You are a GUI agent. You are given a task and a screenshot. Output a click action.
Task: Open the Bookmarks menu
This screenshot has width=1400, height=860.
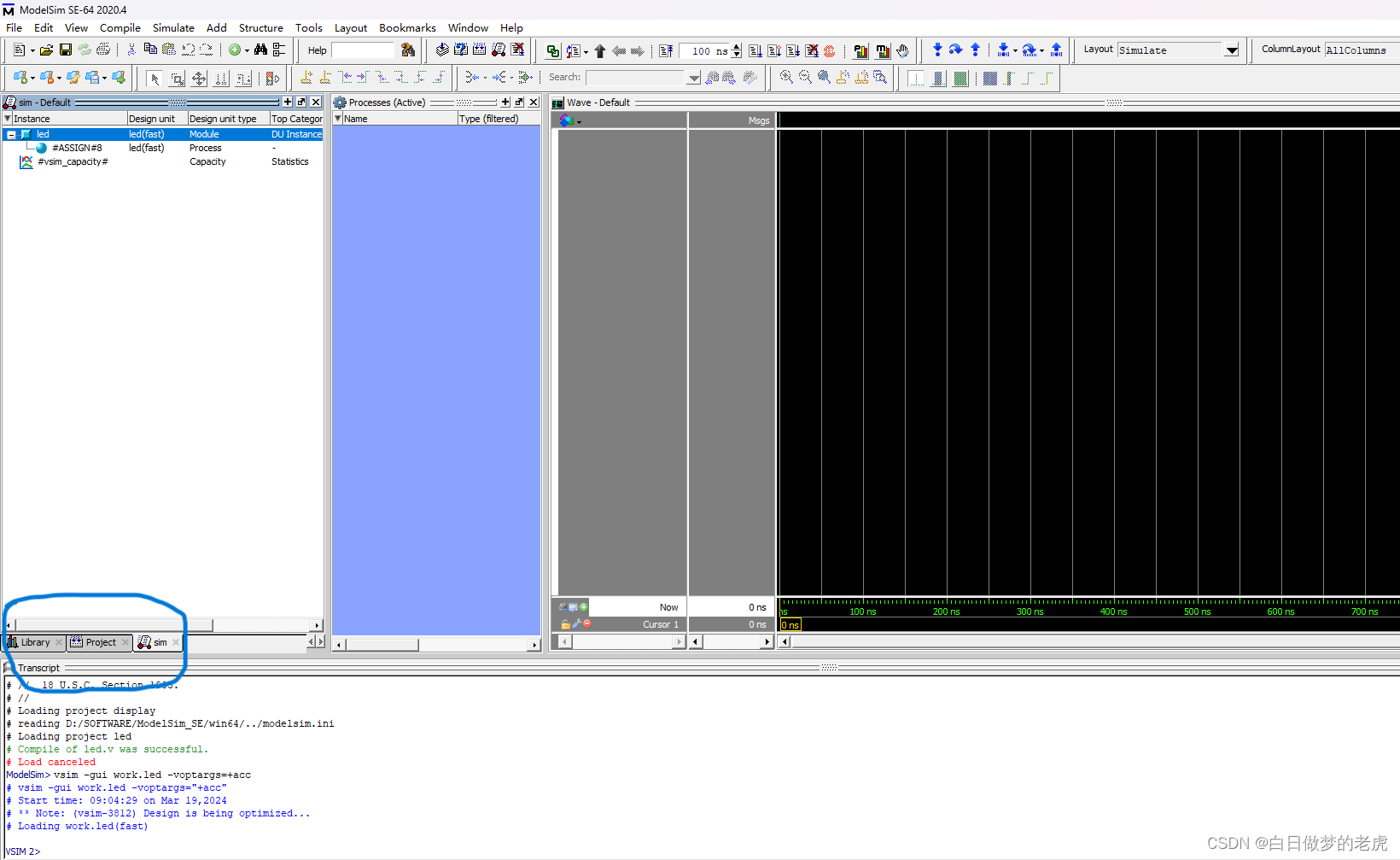pos(407,28)
